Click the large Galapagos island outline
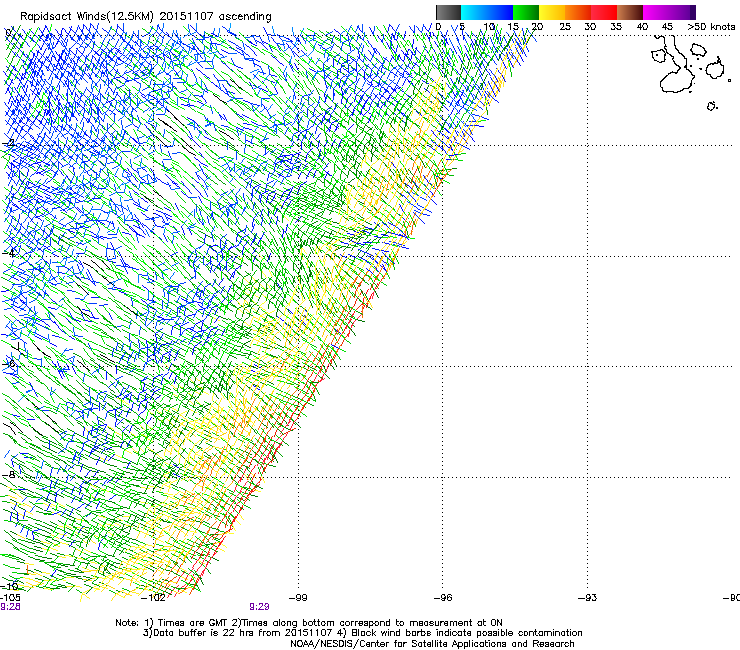The image size is (740, 650). coord(675,66)
